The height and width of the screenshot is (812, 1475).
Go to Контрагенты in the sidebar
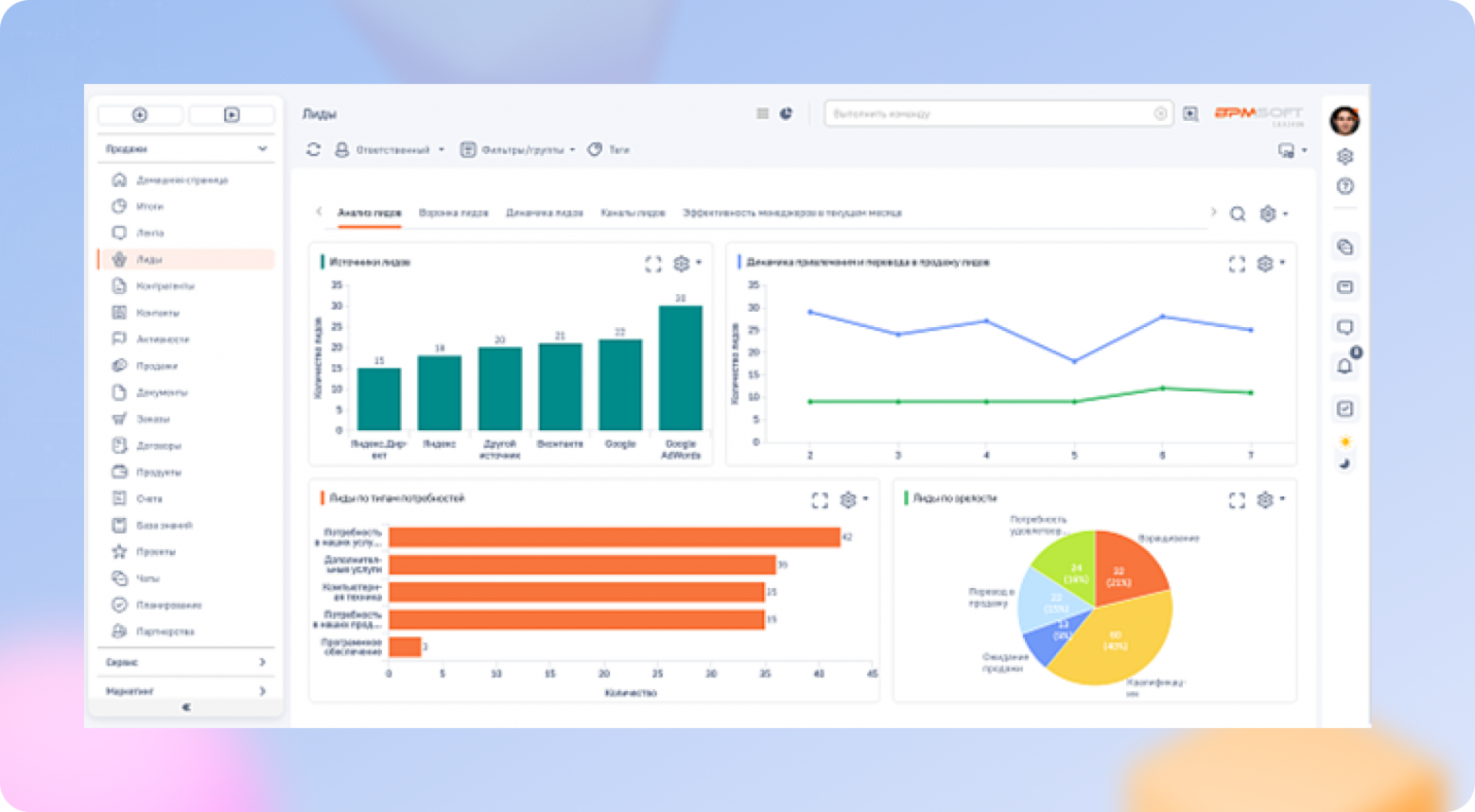point(165,285)
